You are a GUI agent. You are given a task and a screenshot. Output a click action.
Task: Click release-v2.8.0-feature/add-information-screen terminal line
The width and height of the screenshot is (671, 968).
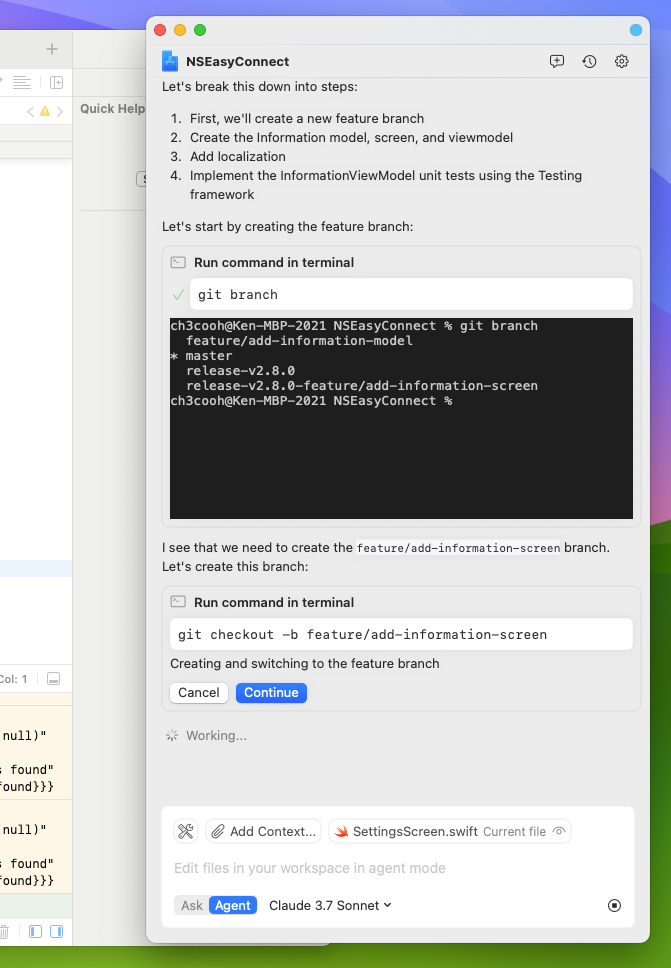tap(362, 386)
